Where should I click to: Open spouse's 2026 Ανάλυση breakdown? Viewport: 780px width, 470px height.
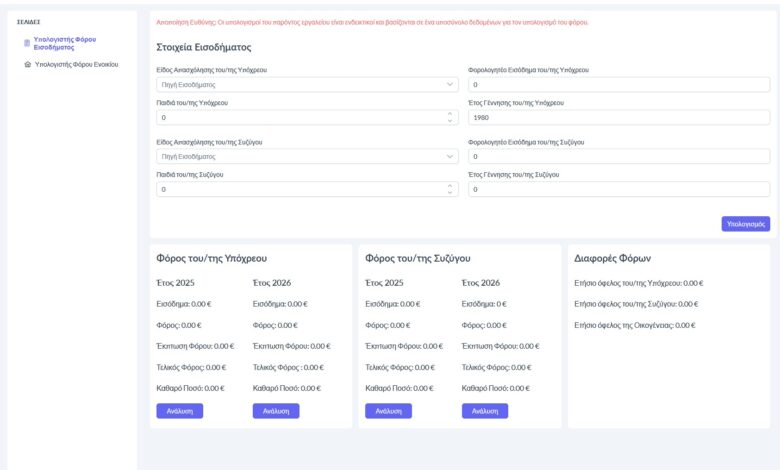pos(485,410)
